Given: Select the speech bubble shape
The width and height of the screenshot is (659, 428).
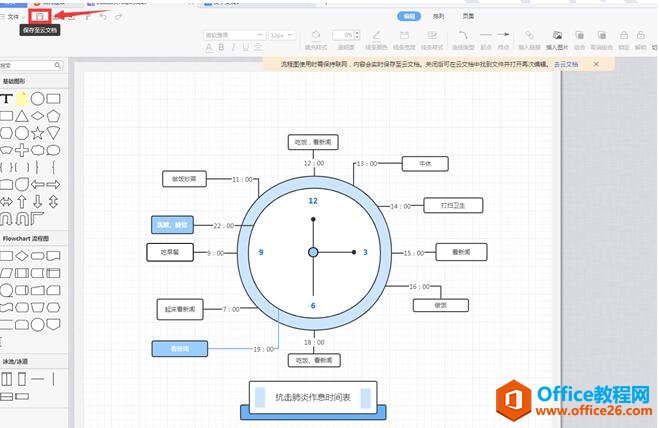Looking at the screenshot, I should tap(53, 150).
